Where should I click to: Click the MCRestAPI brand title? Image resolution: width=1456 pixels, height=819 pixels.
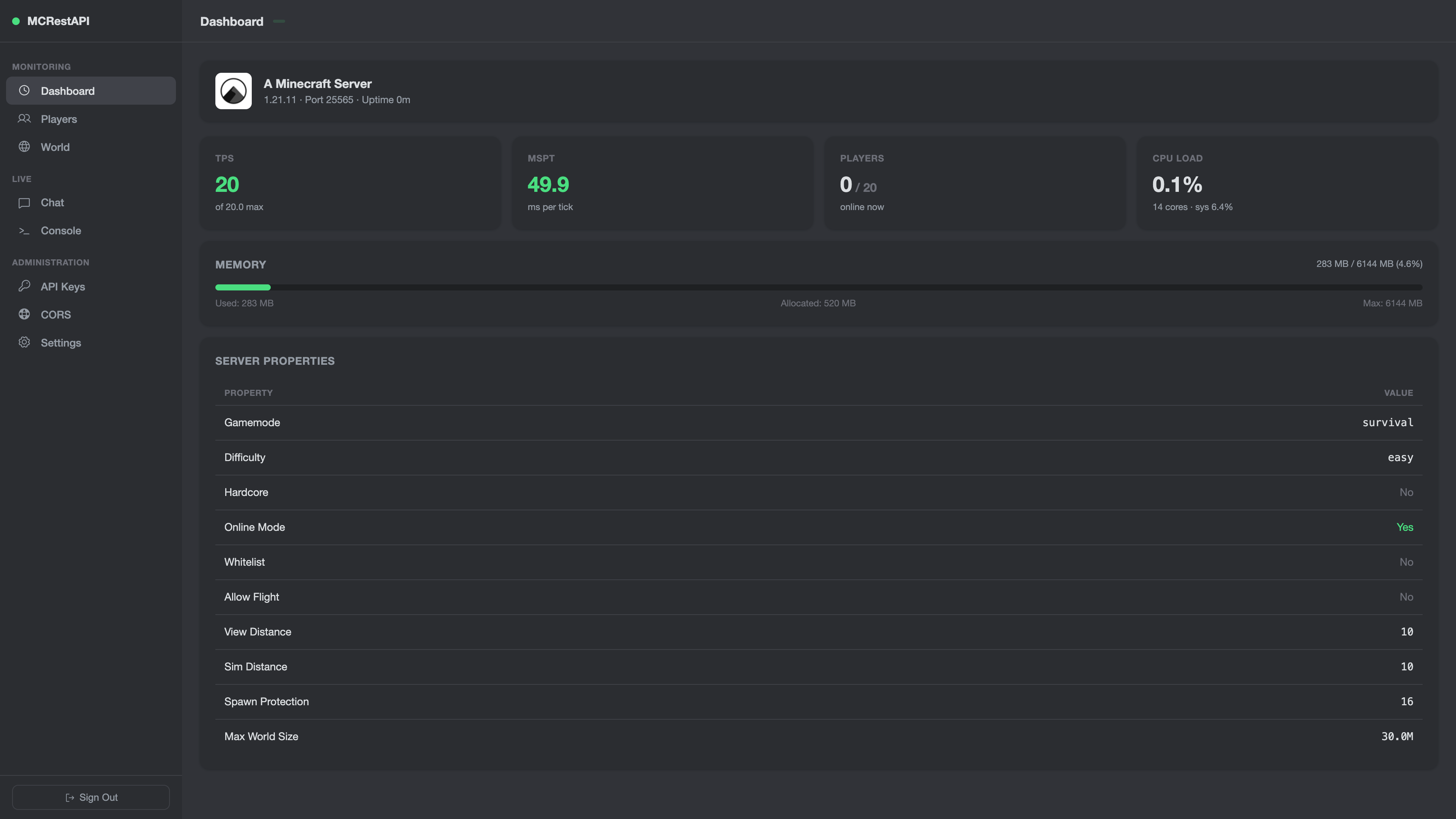click(58, 21)
